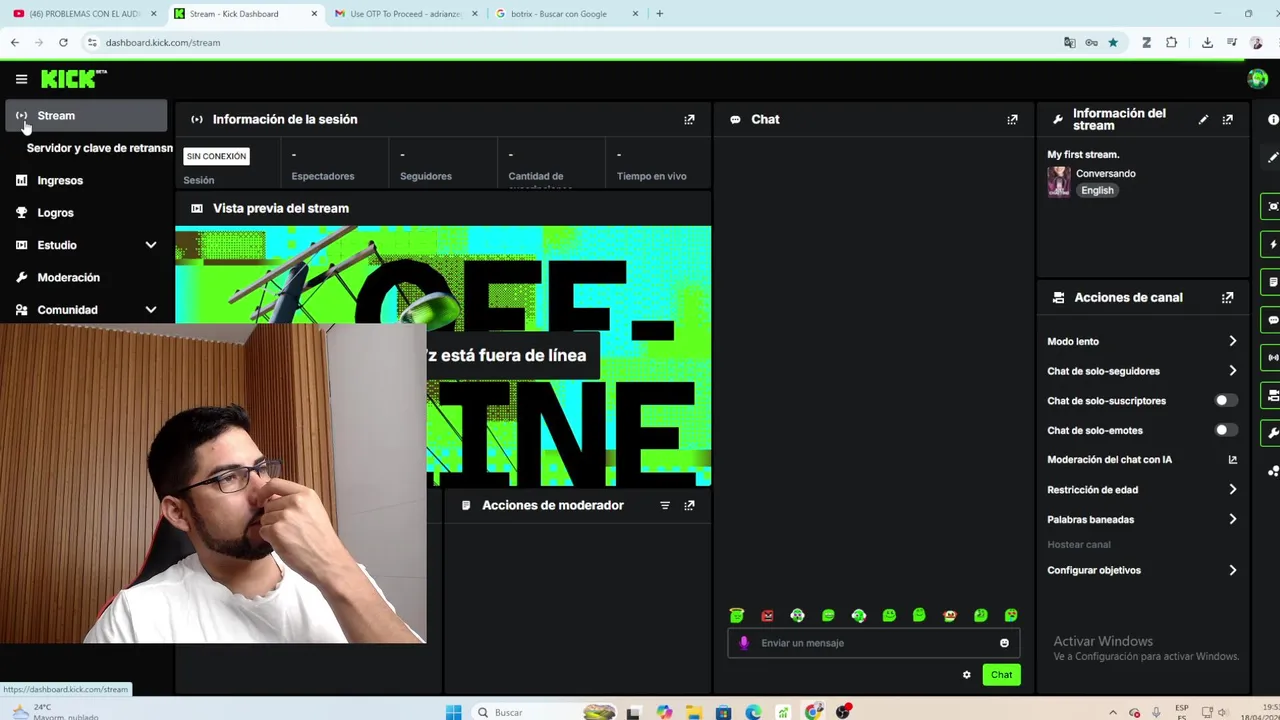Open the browser extensions puzzle icon
Screen dimensions: 1280x720
(x=1171, y=42)
